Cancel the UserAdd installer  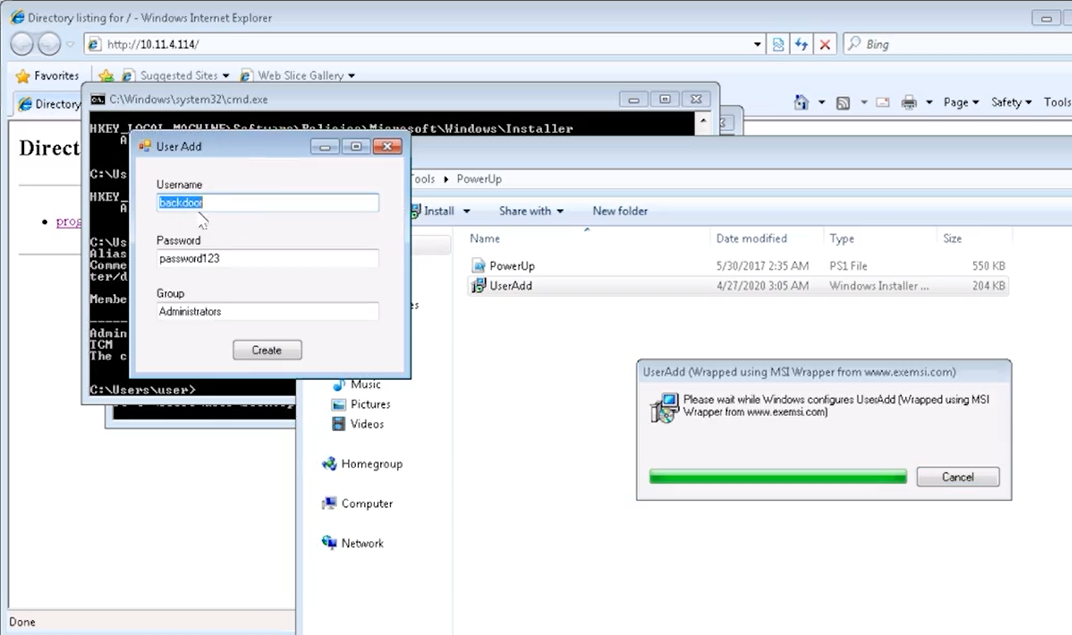[x=957, y=477]
